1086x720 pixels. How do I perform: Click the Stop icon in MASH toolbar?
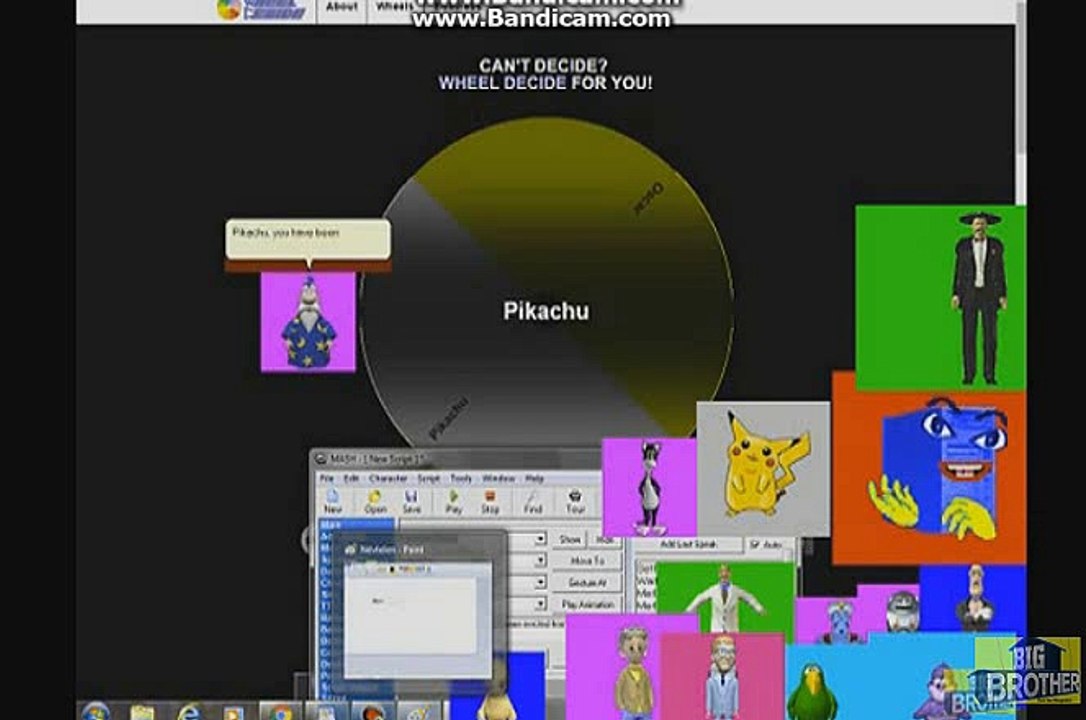(x=490, y=501)
